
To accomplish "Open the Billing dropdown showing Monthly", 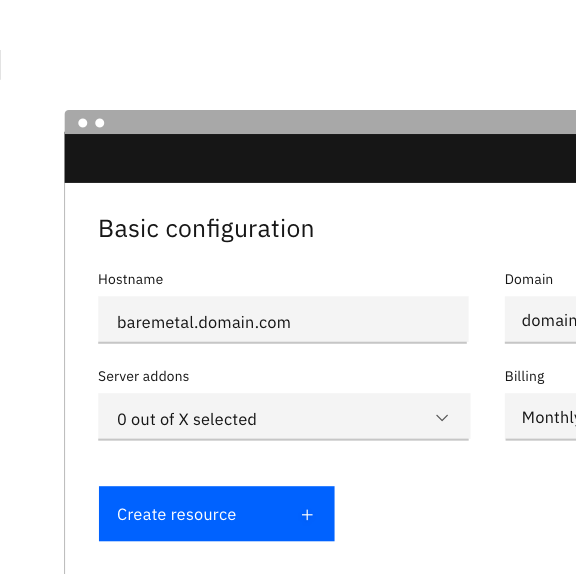I will click(540, 417).
